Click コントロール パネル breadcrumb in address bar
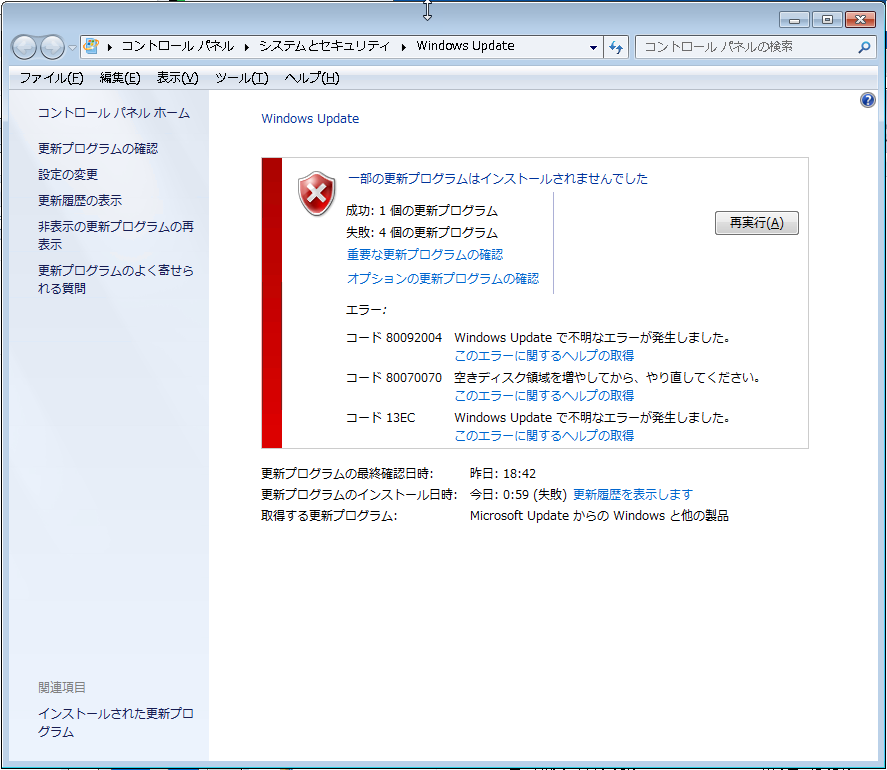 (x=178, y=46)
